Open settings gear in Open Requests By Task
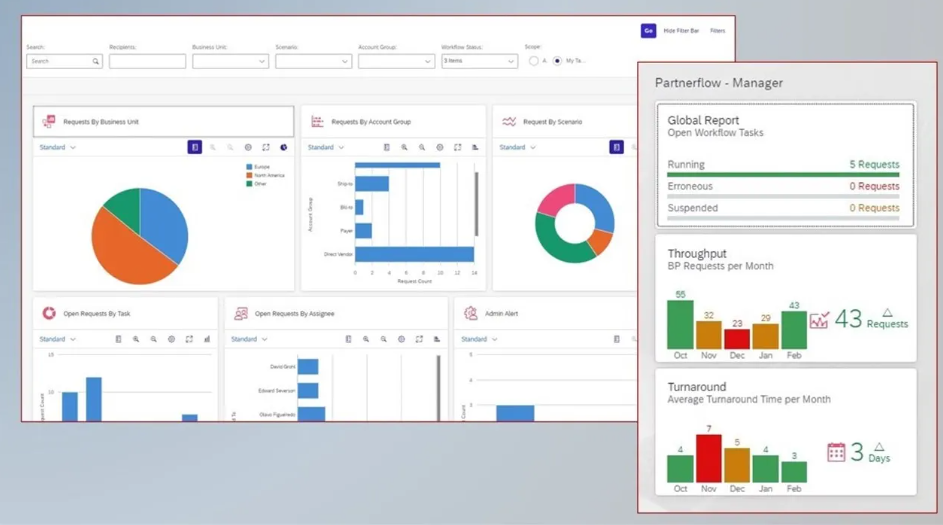 pyautogui.click(x=171, y=339)
